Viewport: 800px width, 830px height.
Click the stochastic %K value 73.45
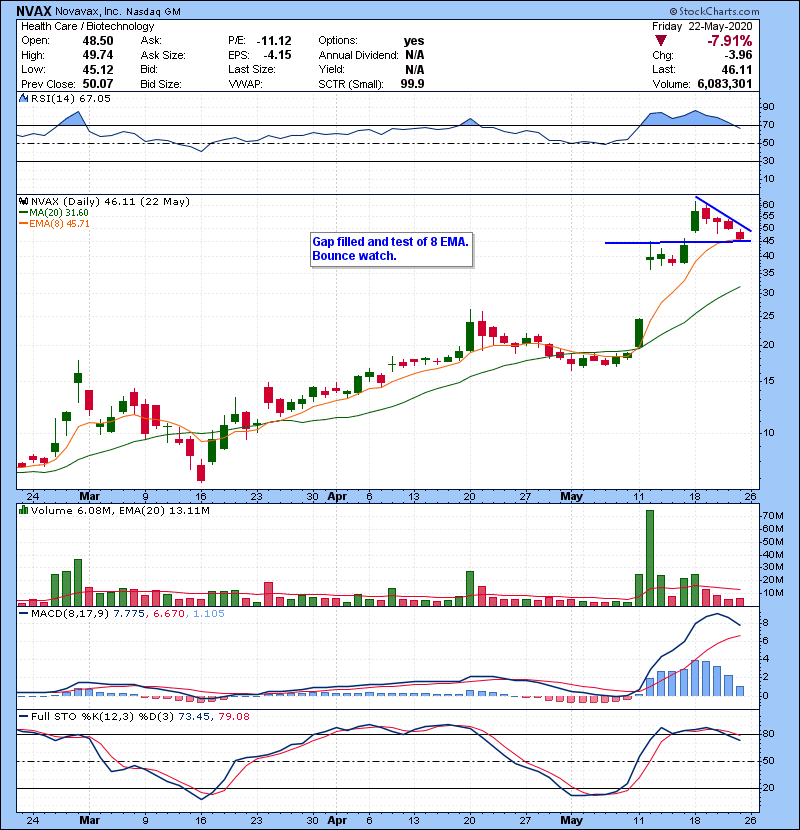pos(193,716)
